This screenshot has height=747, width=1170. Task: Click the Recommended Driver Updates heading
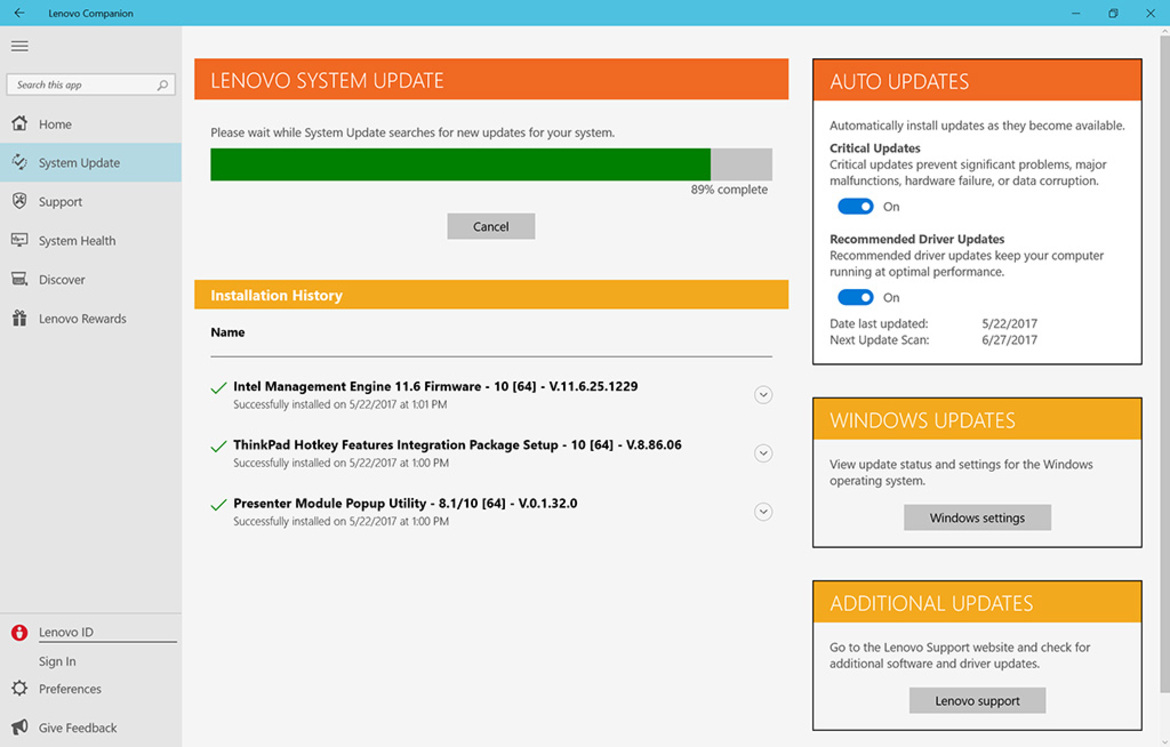pyautogui.click(x=917, y=240)
